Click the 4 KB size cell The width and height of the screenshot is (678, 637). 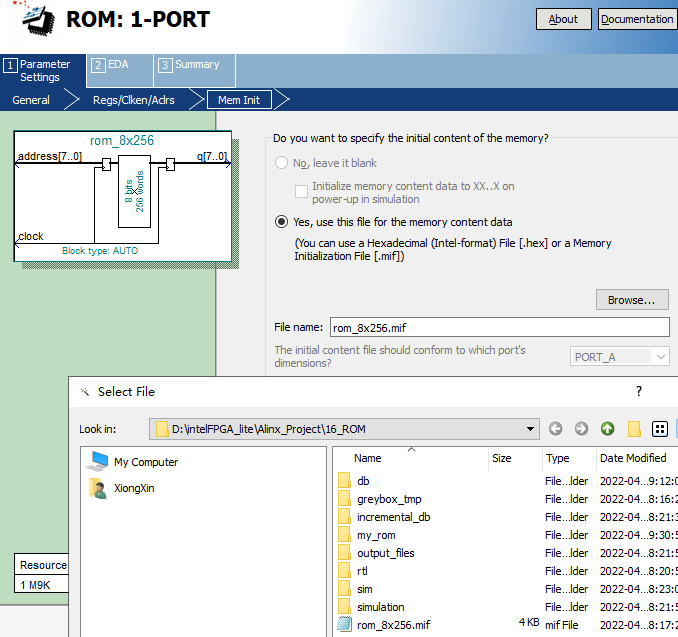pos(529,622)
